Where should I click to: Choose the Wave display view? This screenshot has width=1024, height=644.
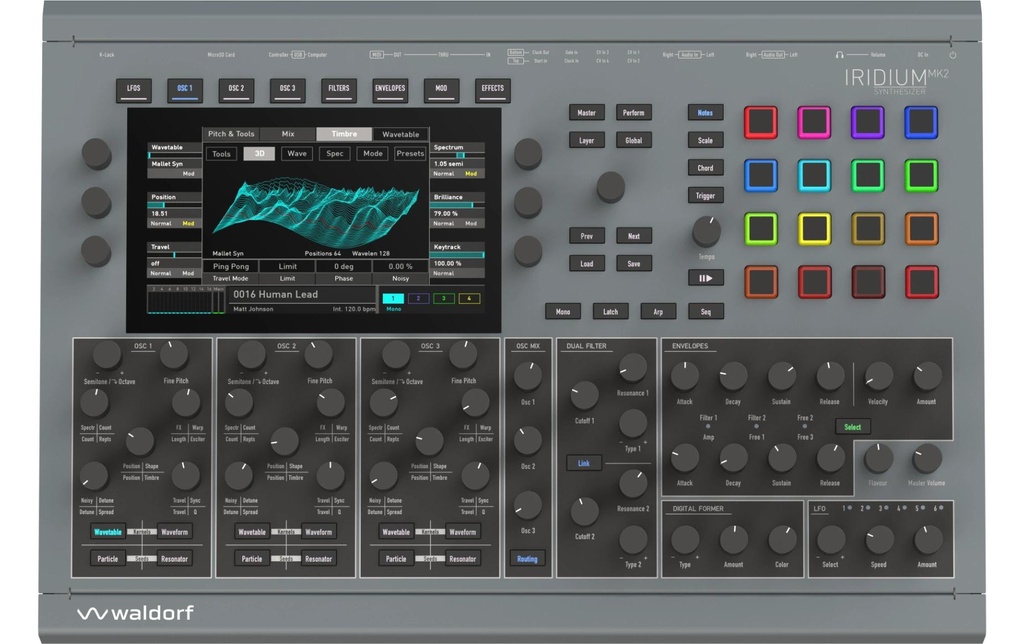[297, 153]
